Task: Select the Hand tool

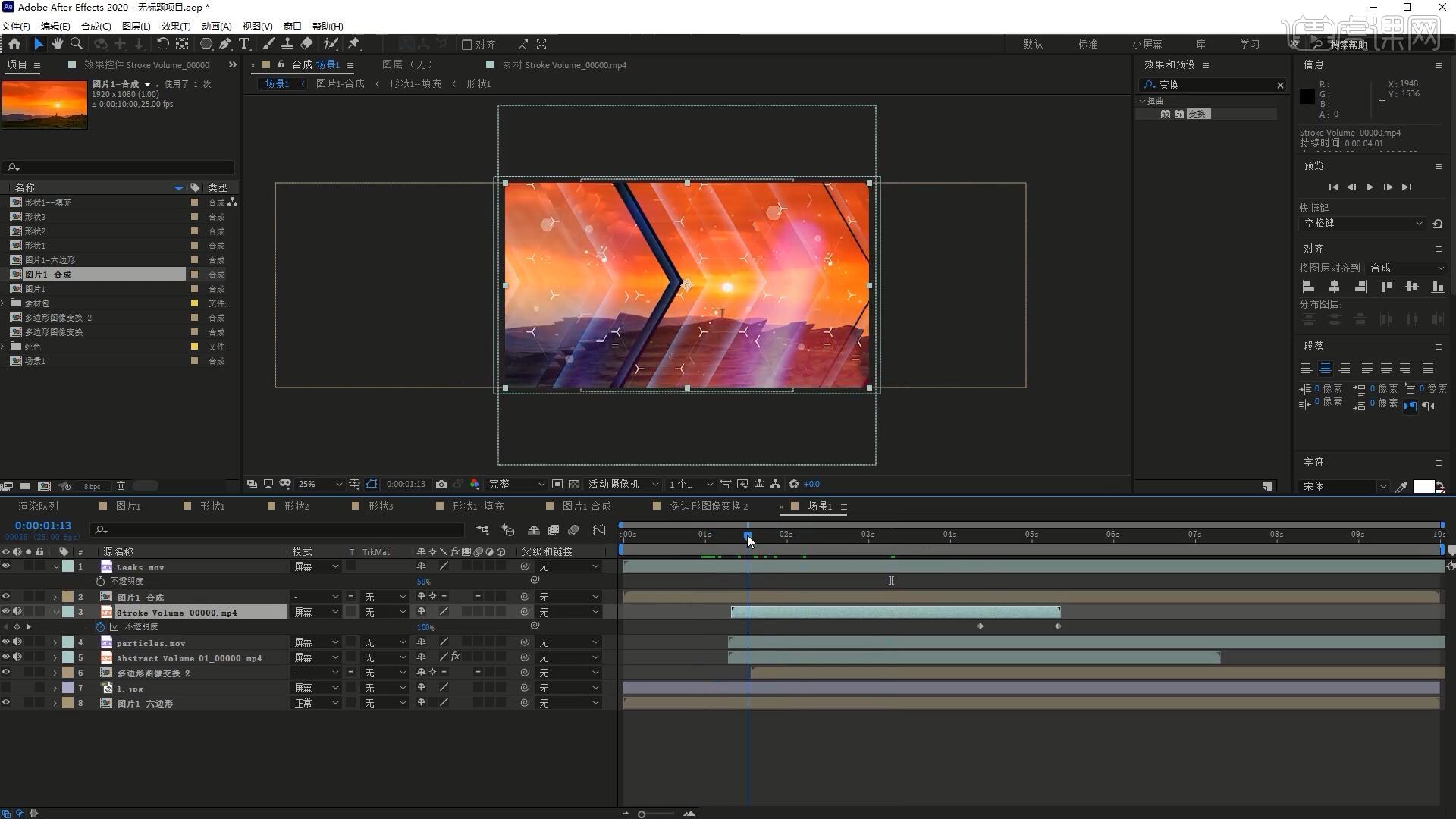Action: (58, 44)
